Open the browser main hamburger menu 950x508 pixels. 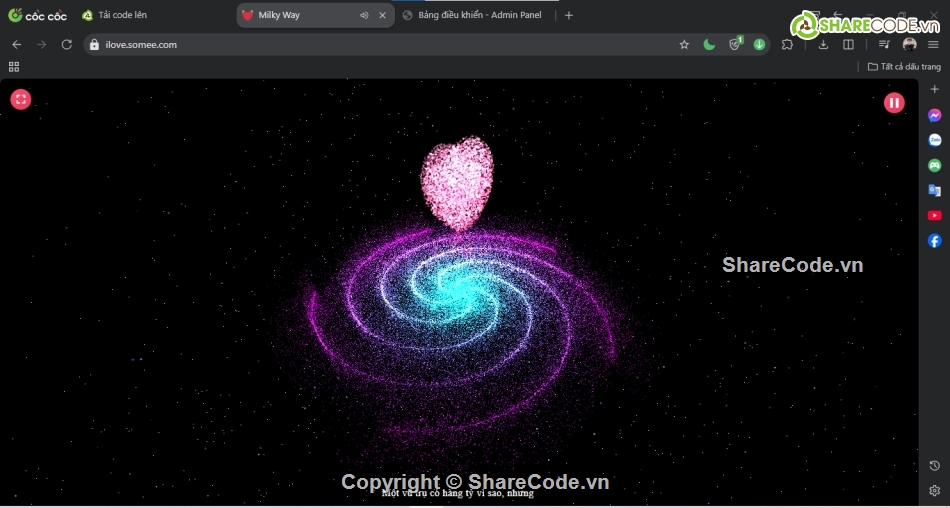[933, 44]
